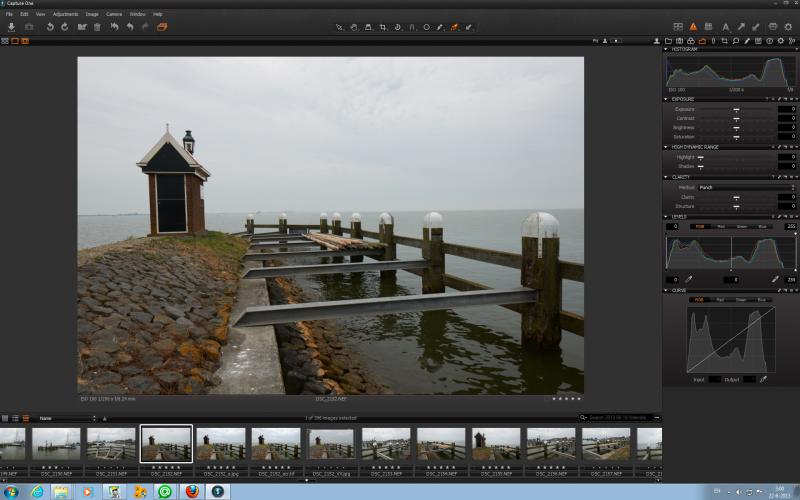Image resolution: width=800 pixels, height=500 pixels.
Task: Open Firefox from the Windows taskbar
Action: 192,492
